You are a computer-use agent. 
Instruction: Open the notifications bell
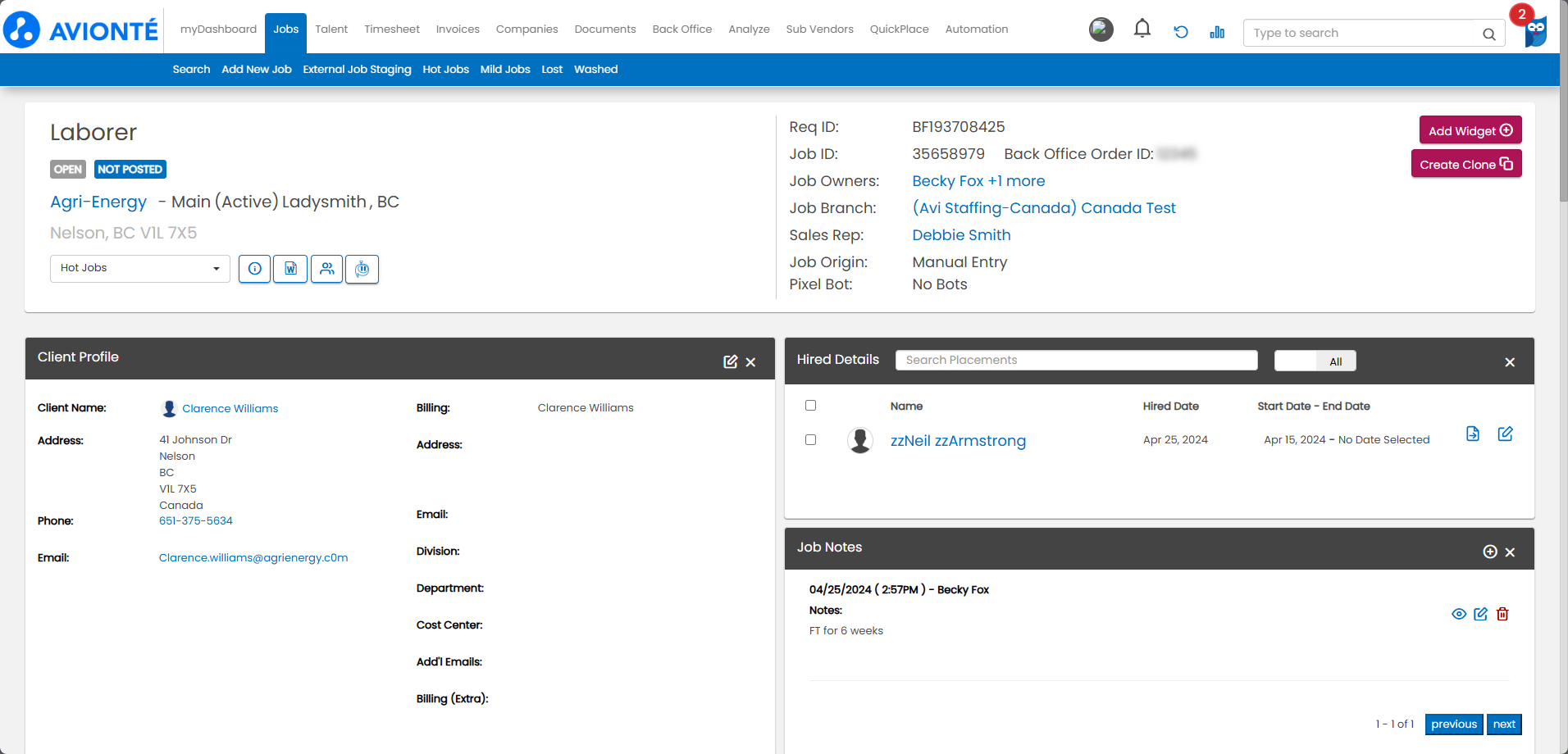[x=1142, y=30]
